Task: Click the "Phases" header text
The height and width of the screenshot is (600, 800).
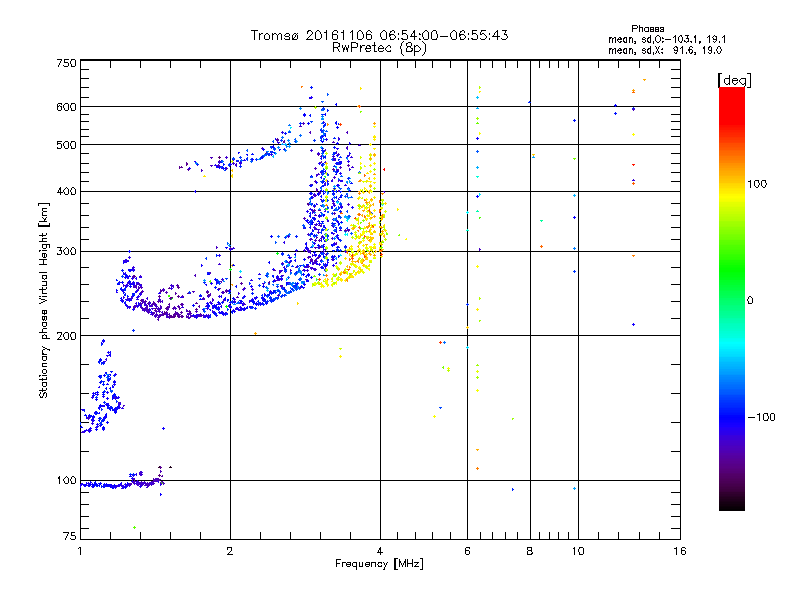Action: 647,29
